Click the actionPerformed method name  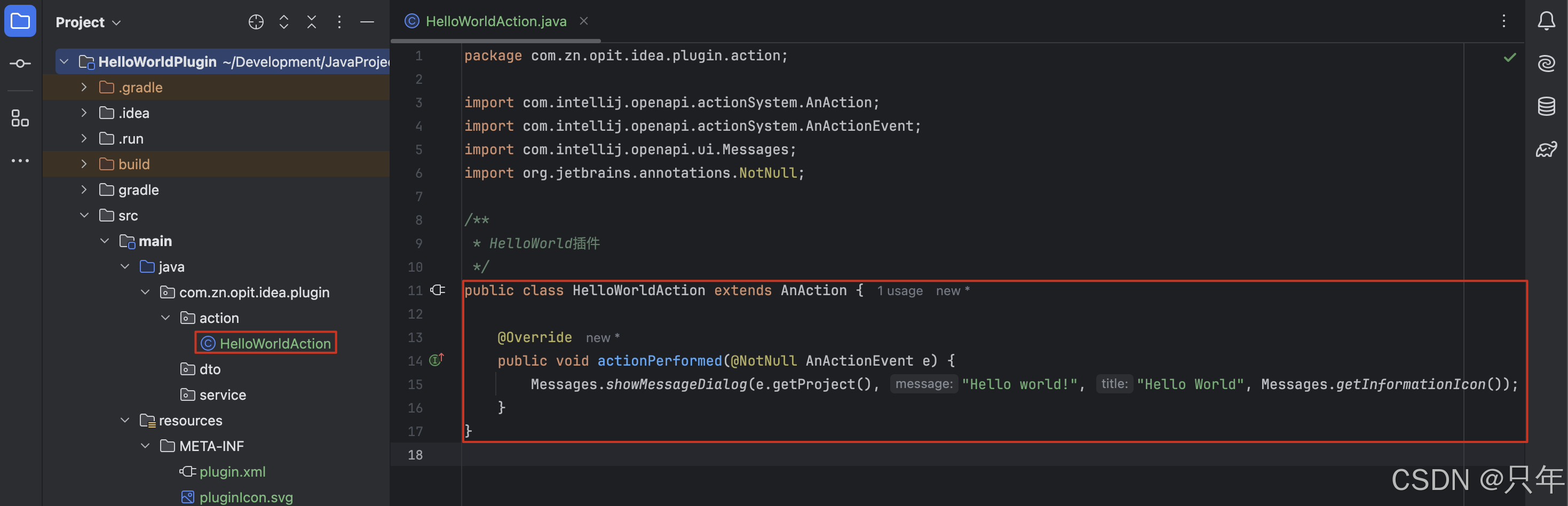(659, 361)
